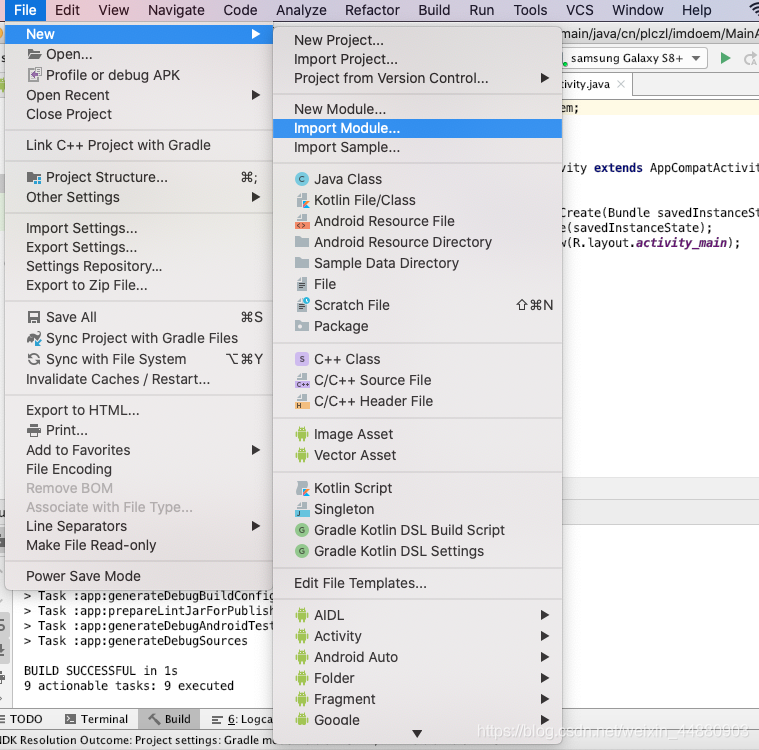Click the Sample Data Directory folder icon
The image size is (759, 750).
point(302,263)
